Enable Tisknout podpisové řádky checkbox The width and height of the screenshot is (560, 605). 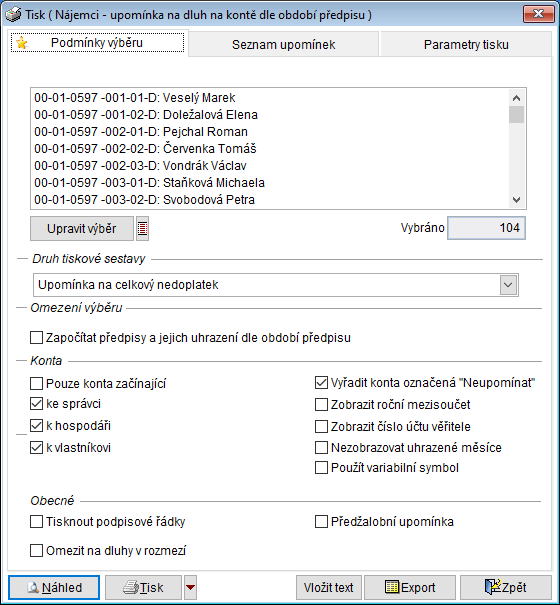[36, 522]
